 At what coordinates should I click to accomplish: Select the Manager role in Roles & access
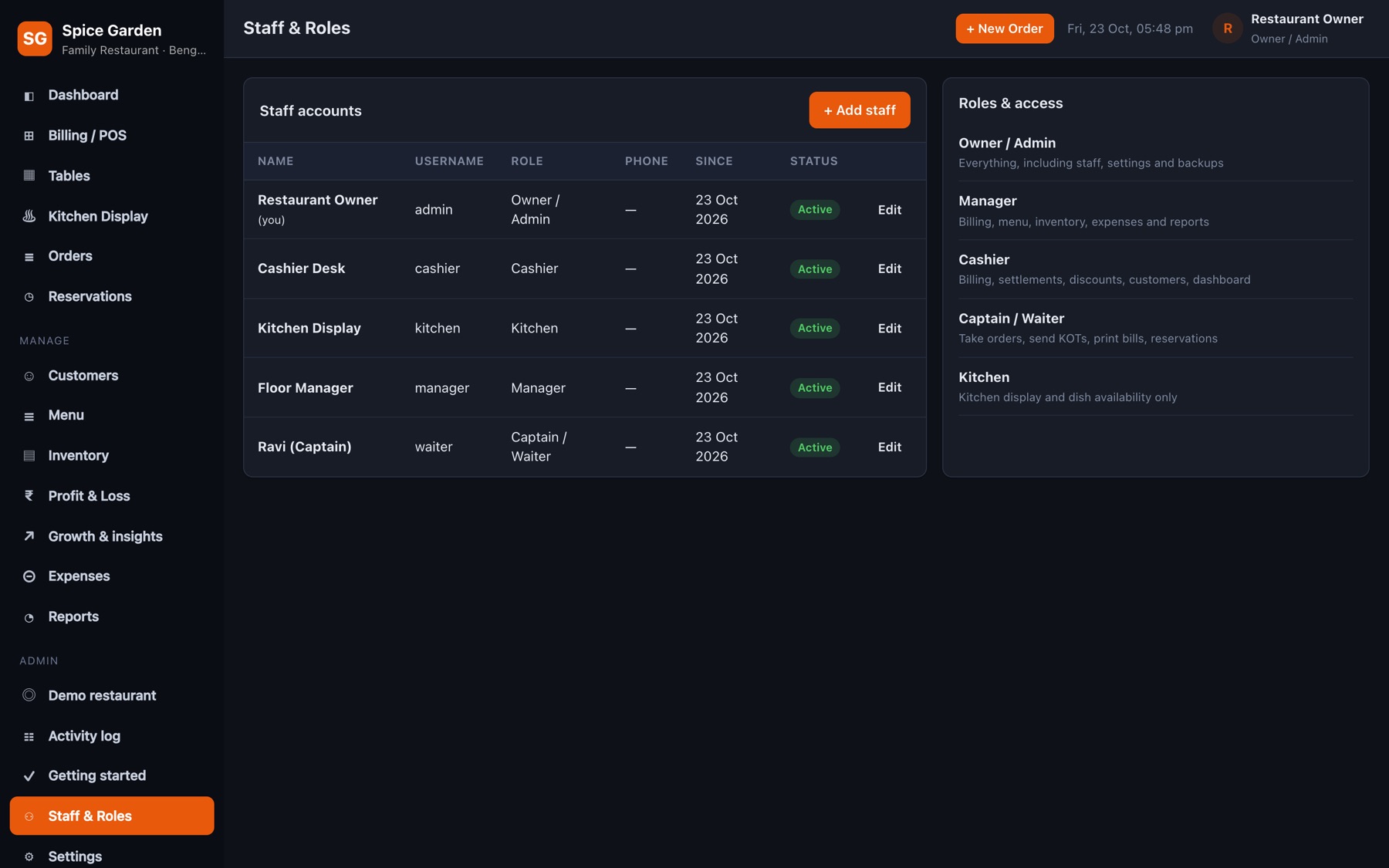coord(1155,211)
